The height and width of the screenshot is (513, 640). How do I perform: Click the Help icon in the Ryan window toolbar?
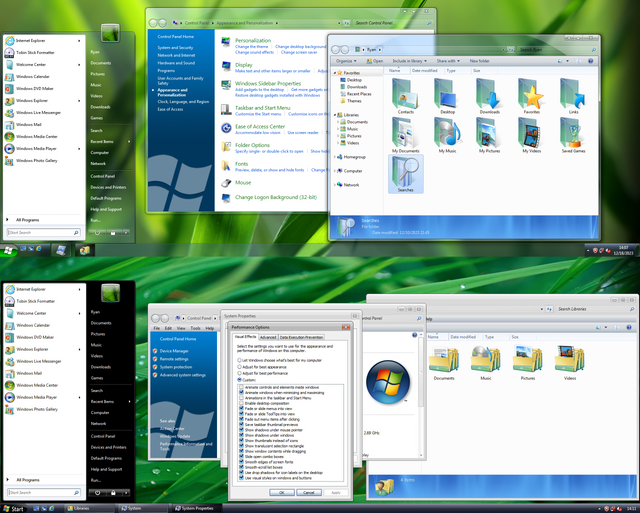click(x=590, y=61)
